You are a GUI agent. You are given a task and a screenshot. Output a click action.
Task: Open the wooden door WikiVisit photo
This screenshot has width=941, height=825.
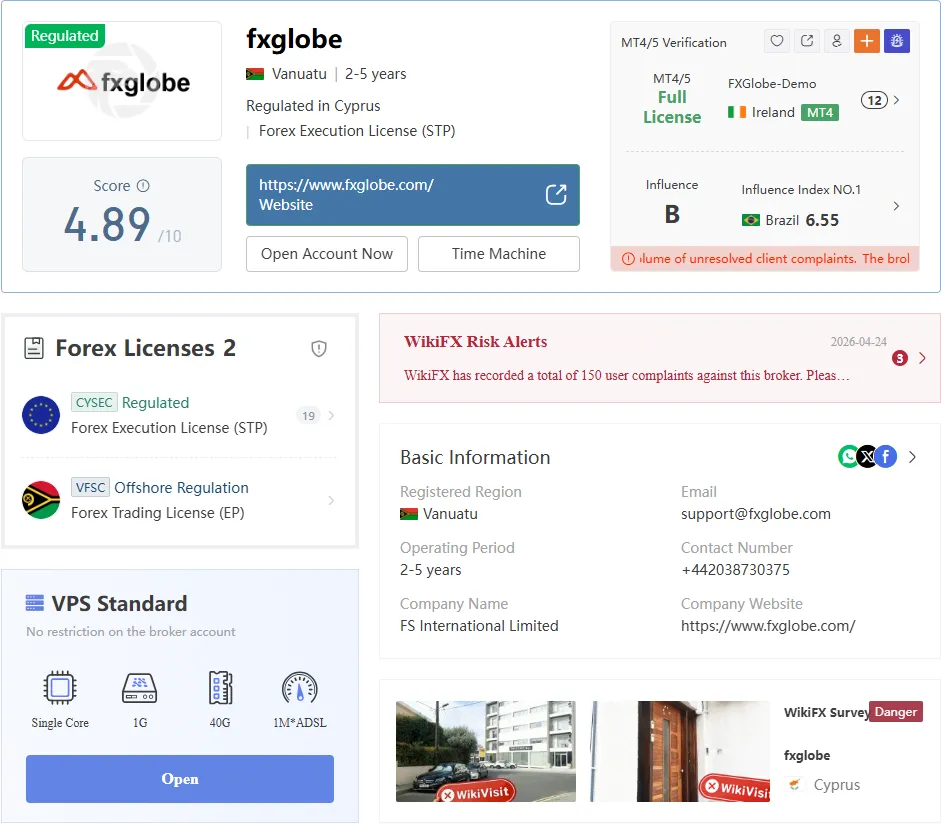coord(679,751)
